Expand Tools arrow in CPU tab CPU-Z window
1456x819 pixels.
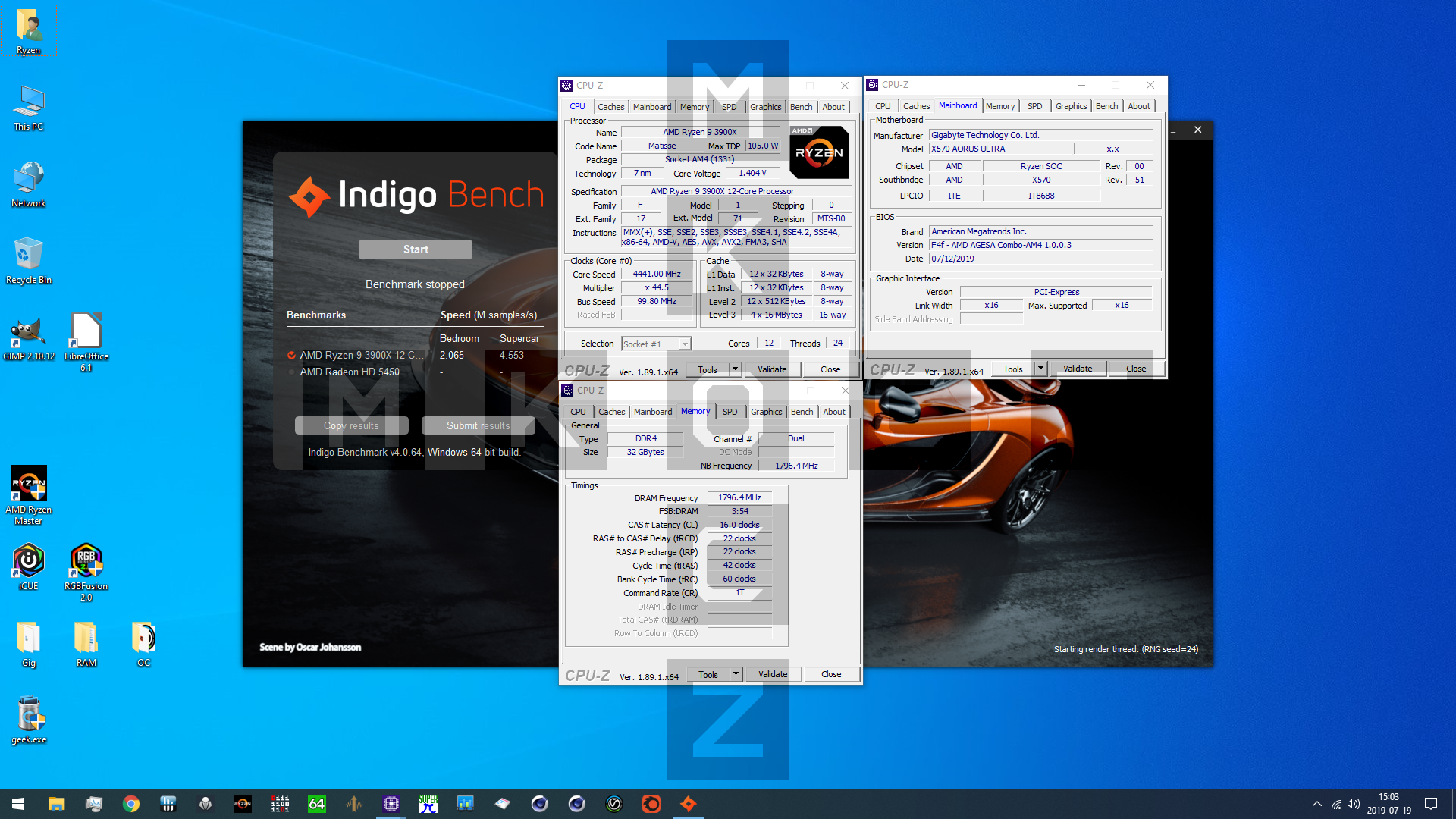(x=735, y=369)
